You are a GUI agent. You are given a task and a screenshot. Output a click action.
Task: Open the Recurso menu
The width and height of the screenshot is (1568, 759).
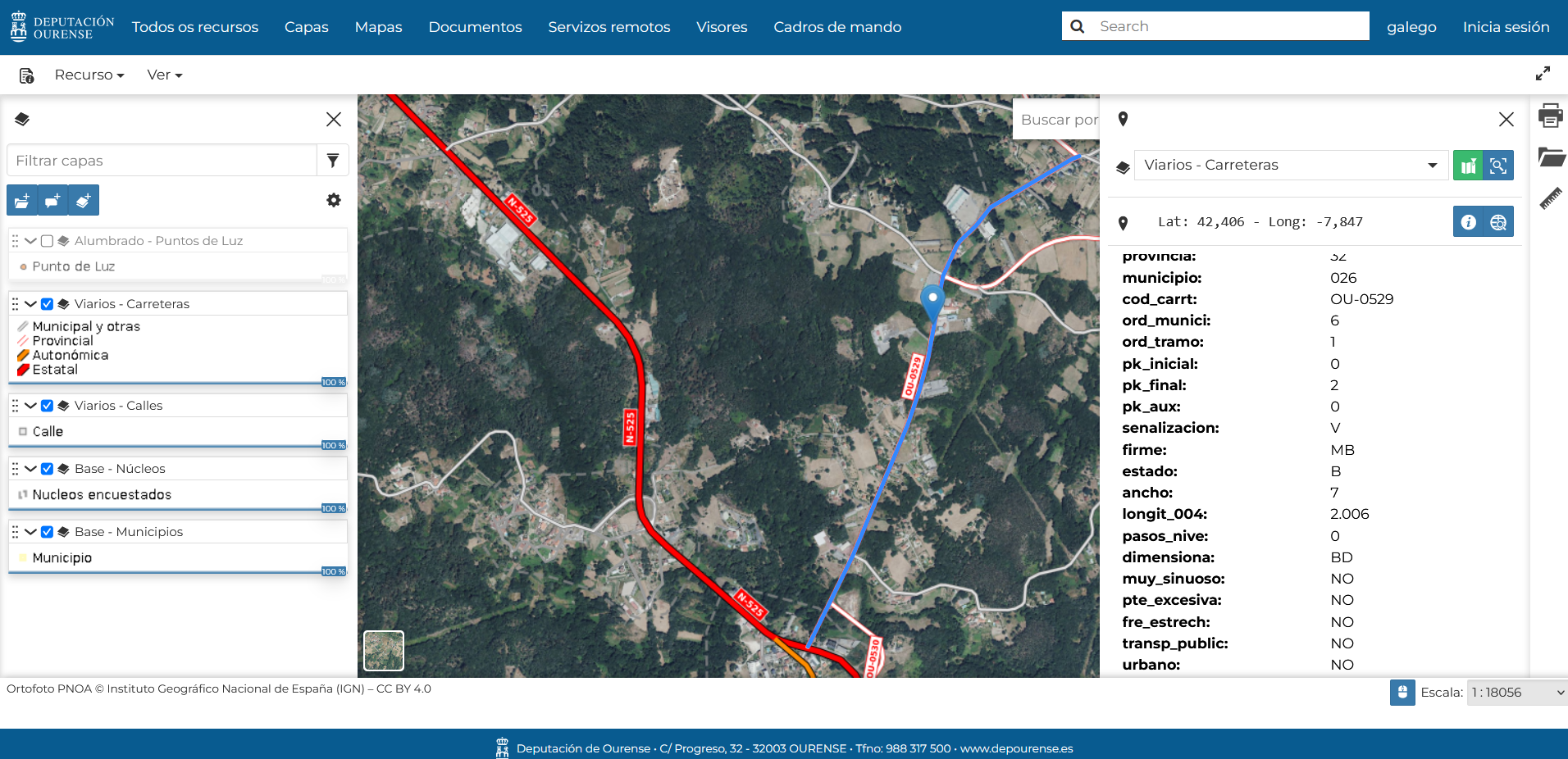pos(89,75)
